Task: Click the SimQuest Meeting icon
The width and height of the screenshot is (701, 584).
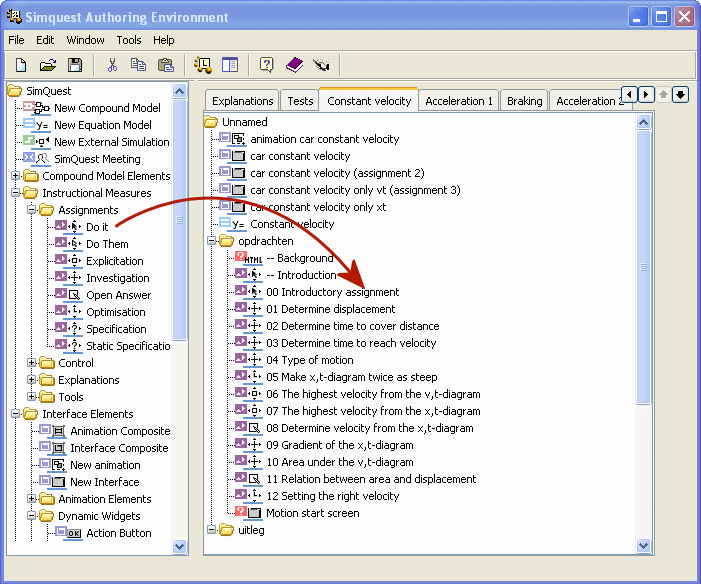Action: [x=36, y=158]
